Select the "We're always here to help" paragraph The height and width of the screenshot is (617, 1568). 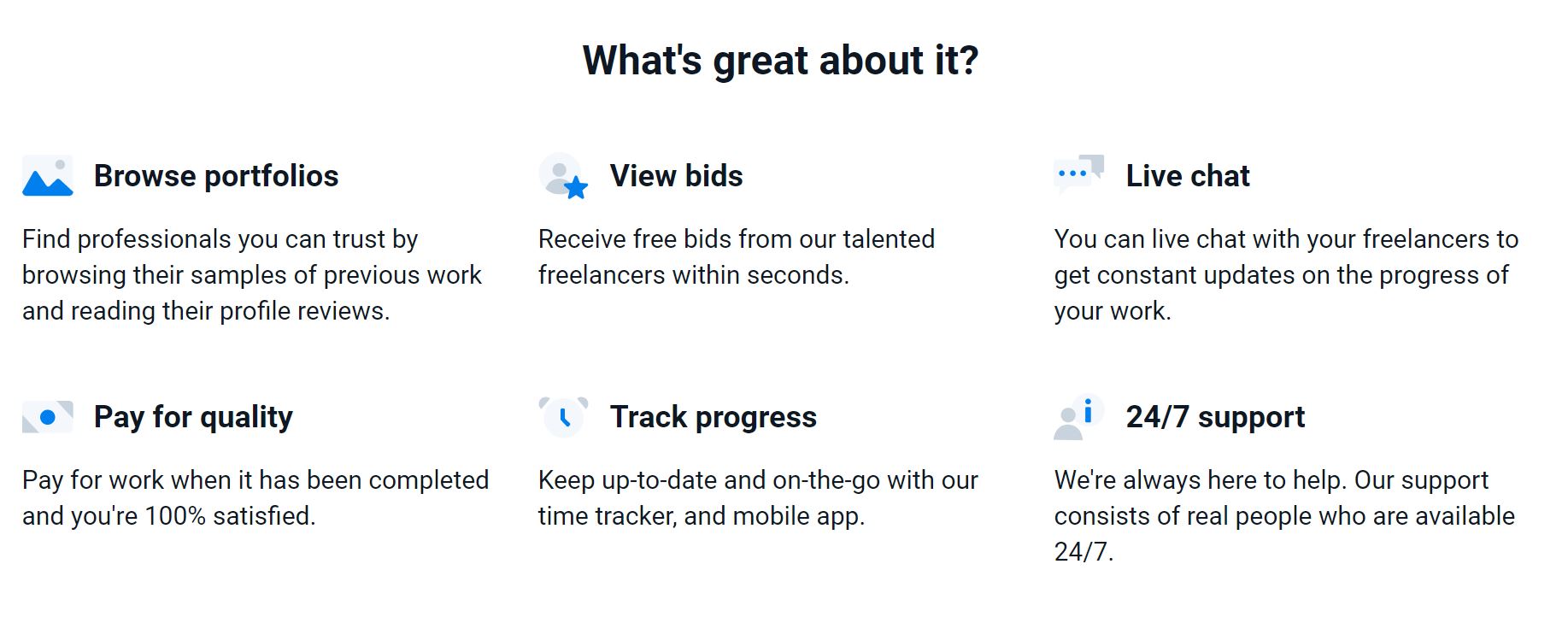coord(1284,516)
